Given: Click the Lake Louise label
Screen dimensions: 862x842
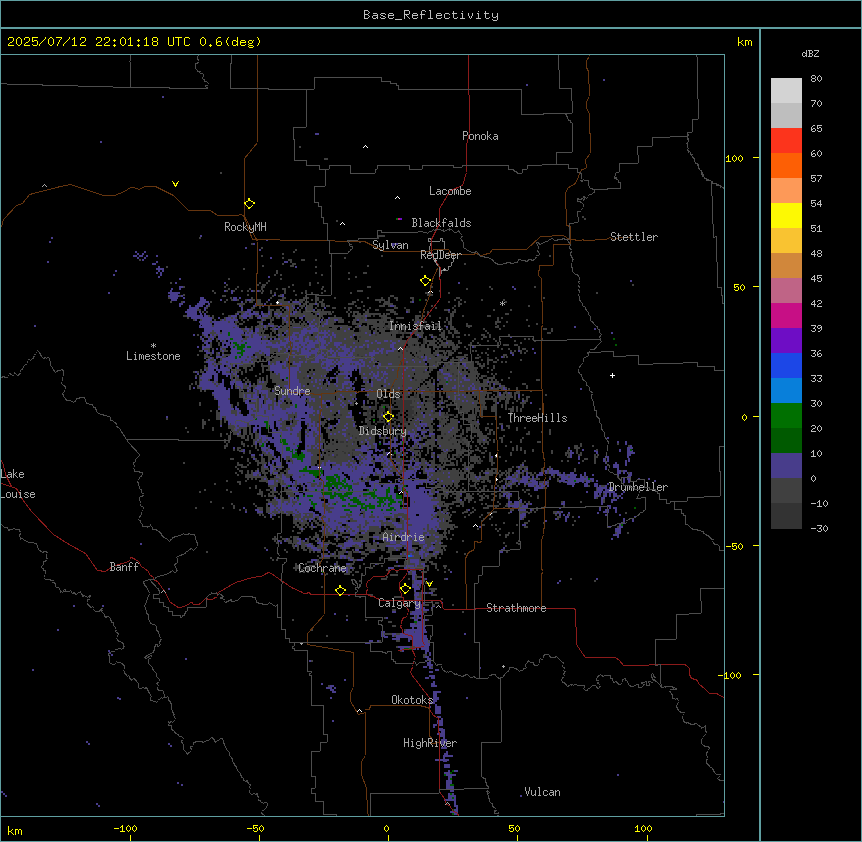Looking at the screenshot, I should coord(18,484).
